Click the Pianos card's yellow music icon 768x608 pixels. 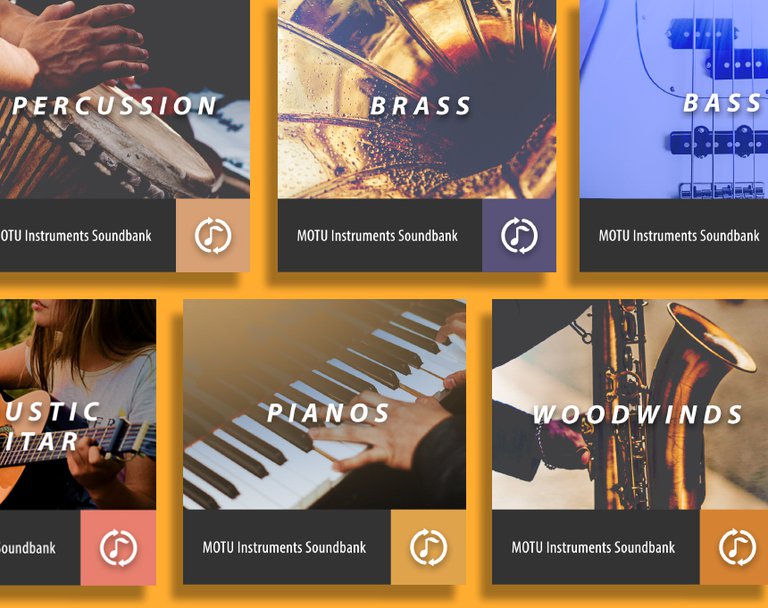point(429,547)
